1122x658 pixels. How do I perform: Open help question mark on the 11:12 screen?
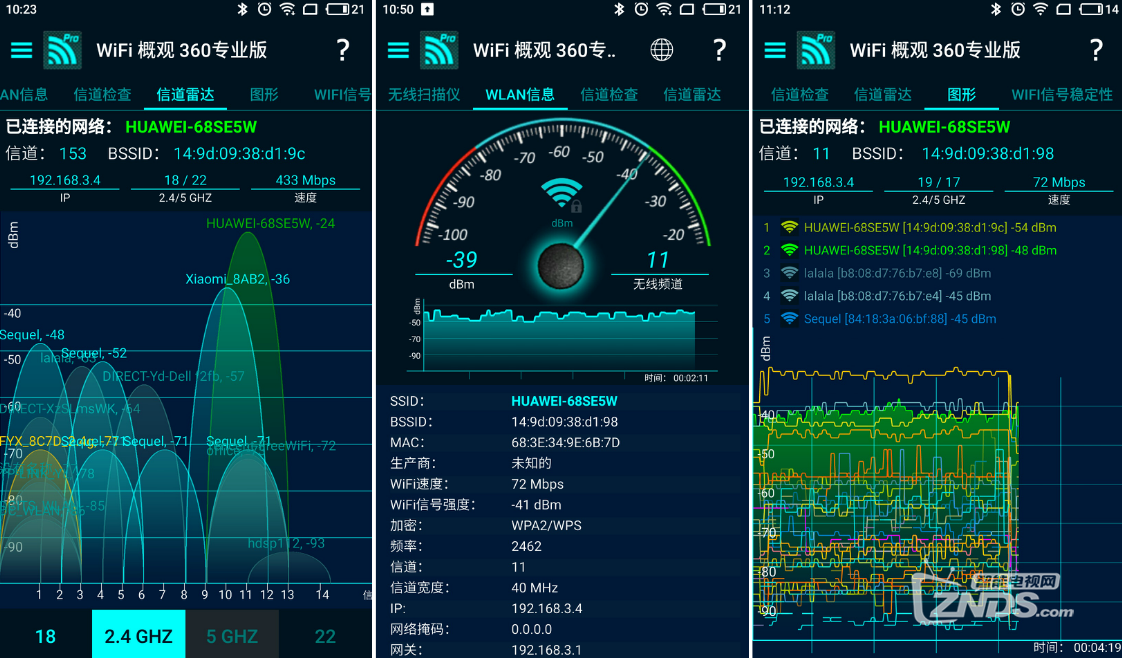pyautogui.click(x=1096, y=50)
